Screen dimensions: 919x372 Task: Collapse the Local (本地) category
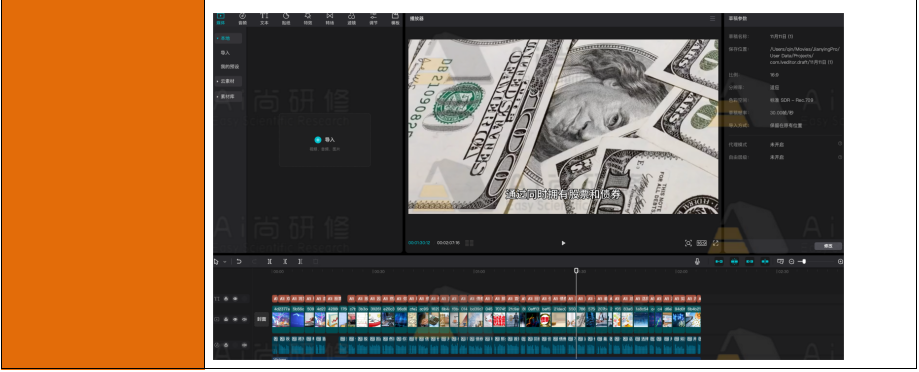pos(228,38)
